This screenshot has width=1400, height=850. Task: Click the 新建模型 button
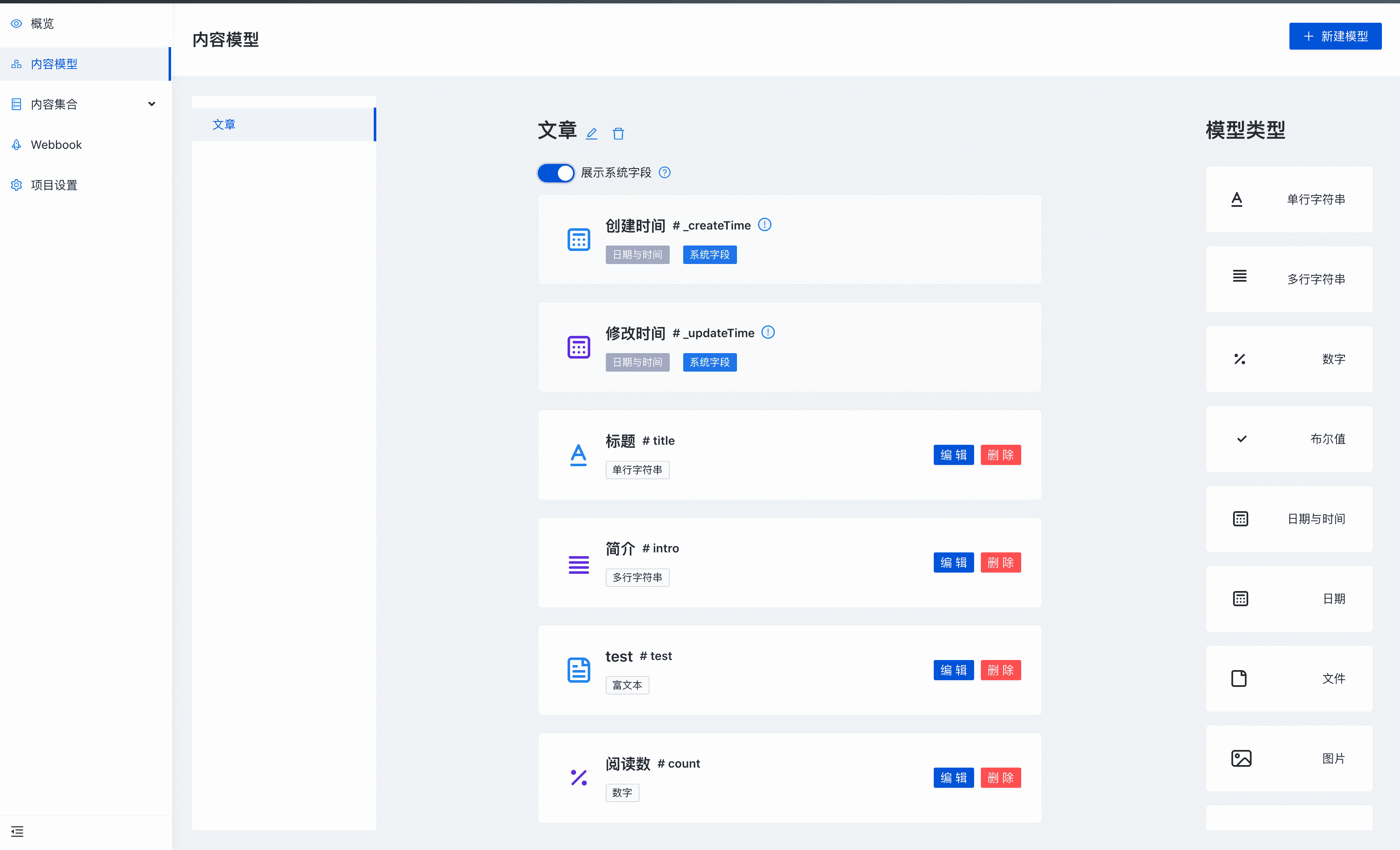point(1335,36)
